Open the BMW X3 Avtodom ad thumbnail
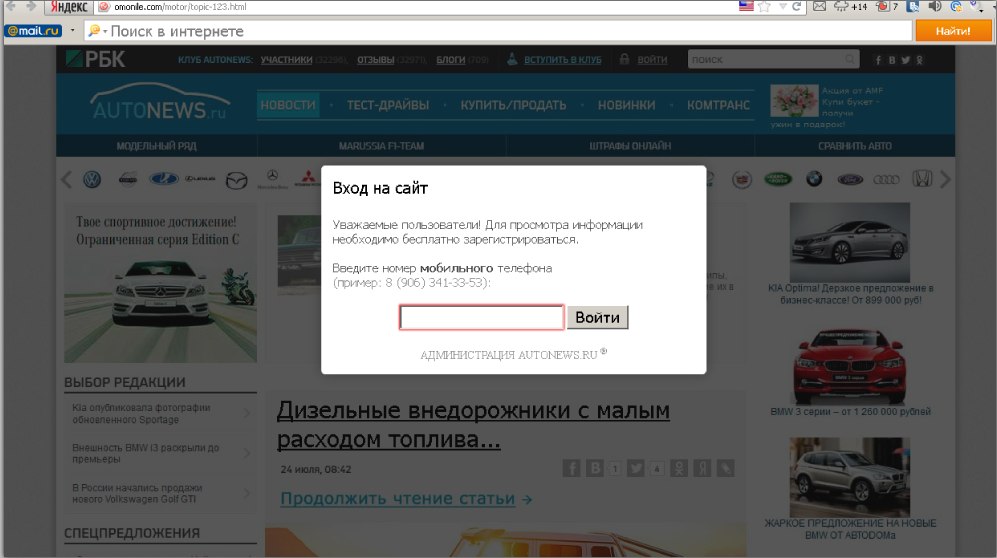This screenshot has width=997, height=558. tap(849, 477)
